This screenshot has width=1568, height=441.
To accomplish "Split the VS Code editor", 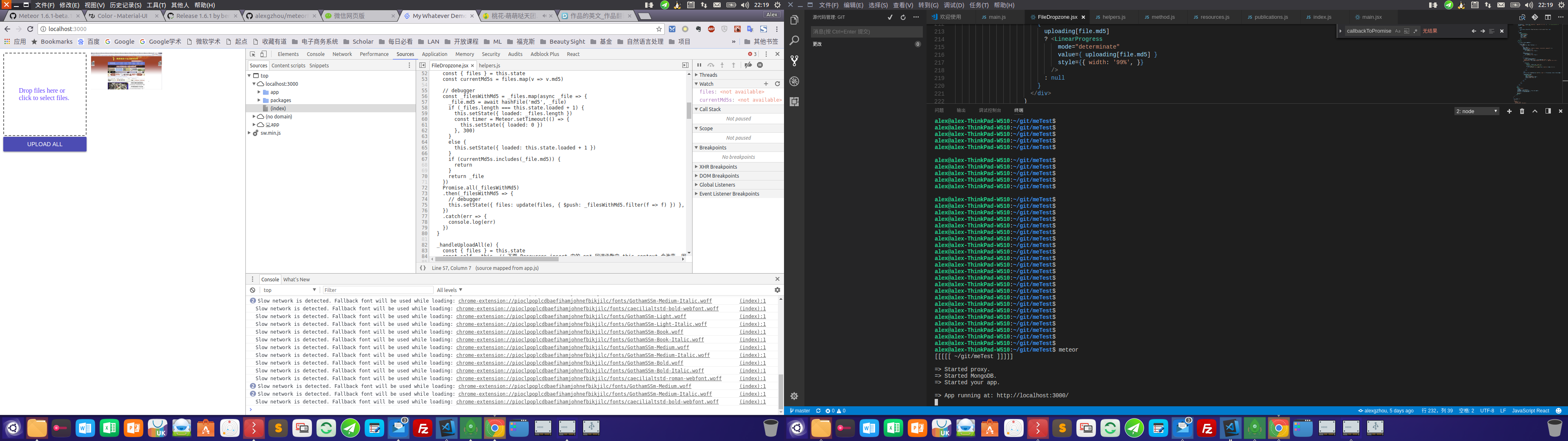I will click(x=1547, y=17).
